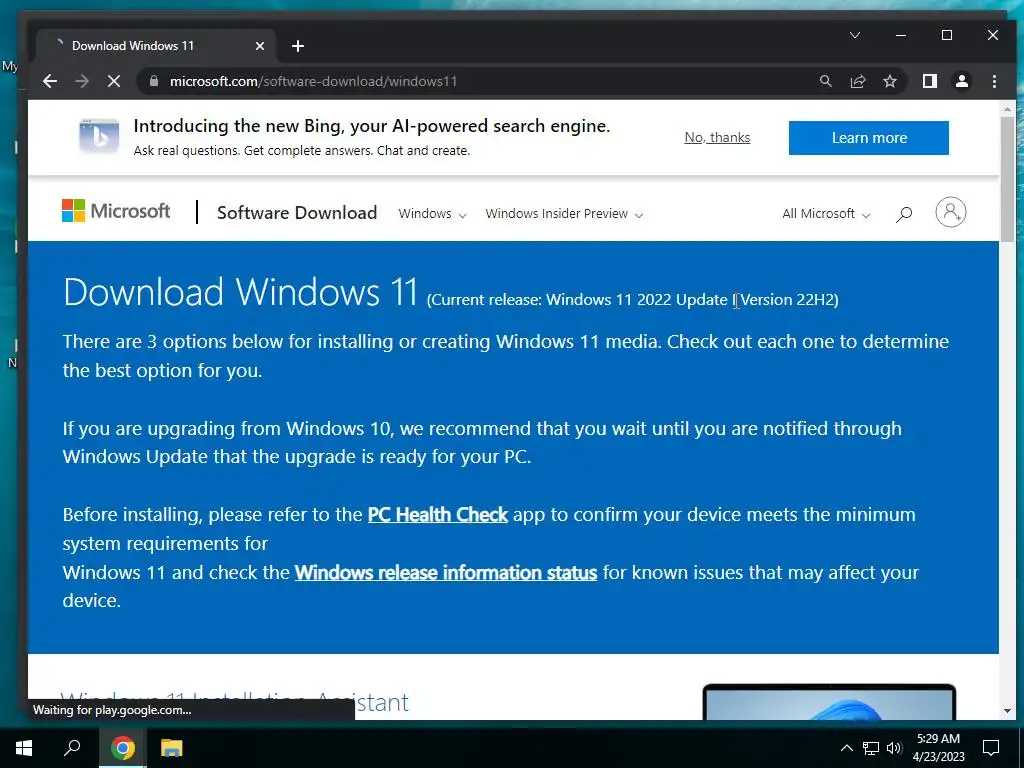Dismiss Bing banner with No, thanks

(717, 138)
